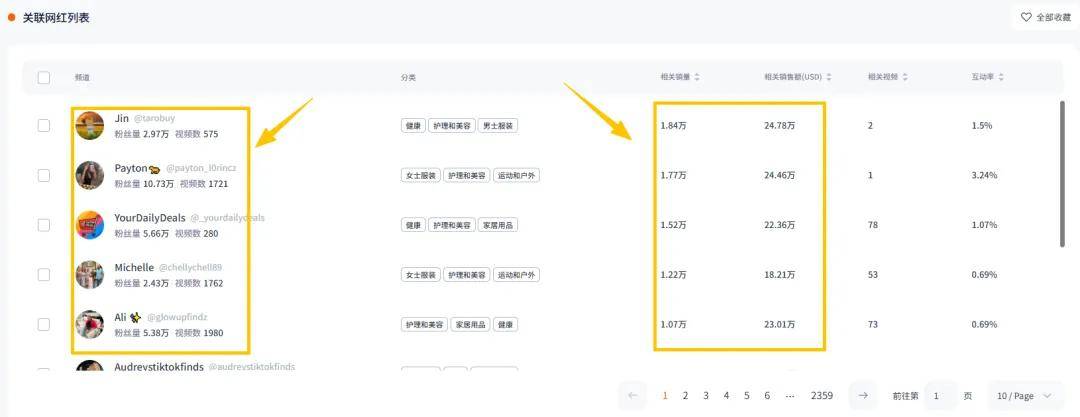1080x417 pixels.
Task: Sort by 相关销量 column arrows
Action: click(x=697, y=77)
